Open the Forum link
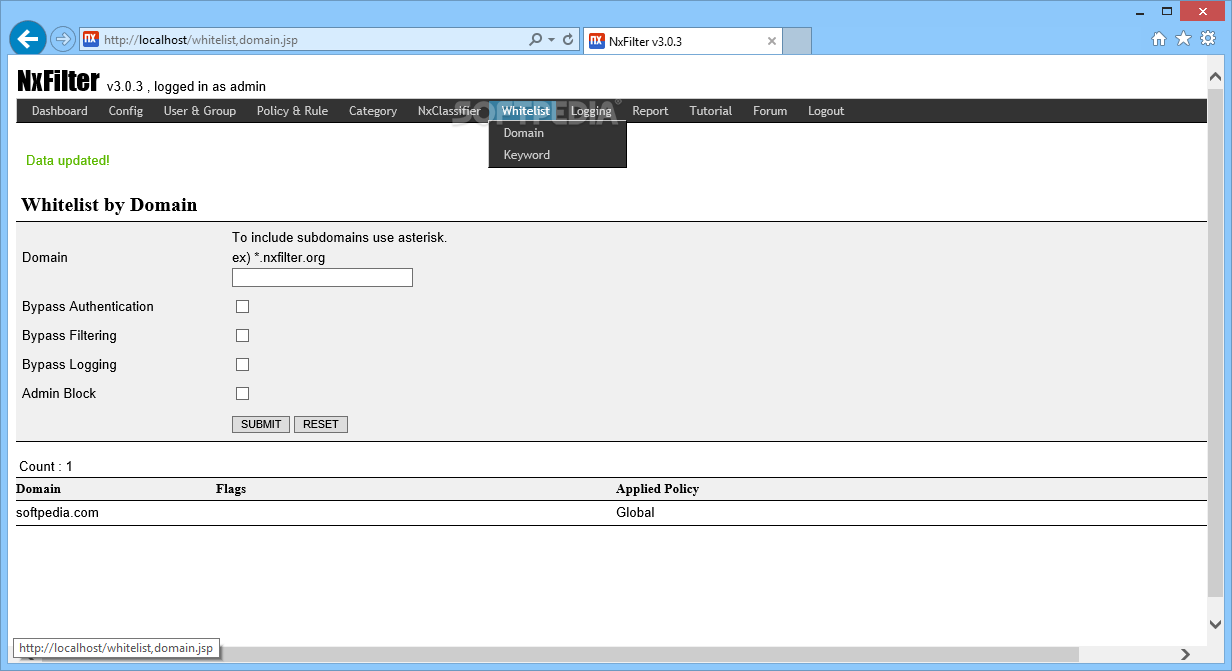 click(x=770, y=111)
